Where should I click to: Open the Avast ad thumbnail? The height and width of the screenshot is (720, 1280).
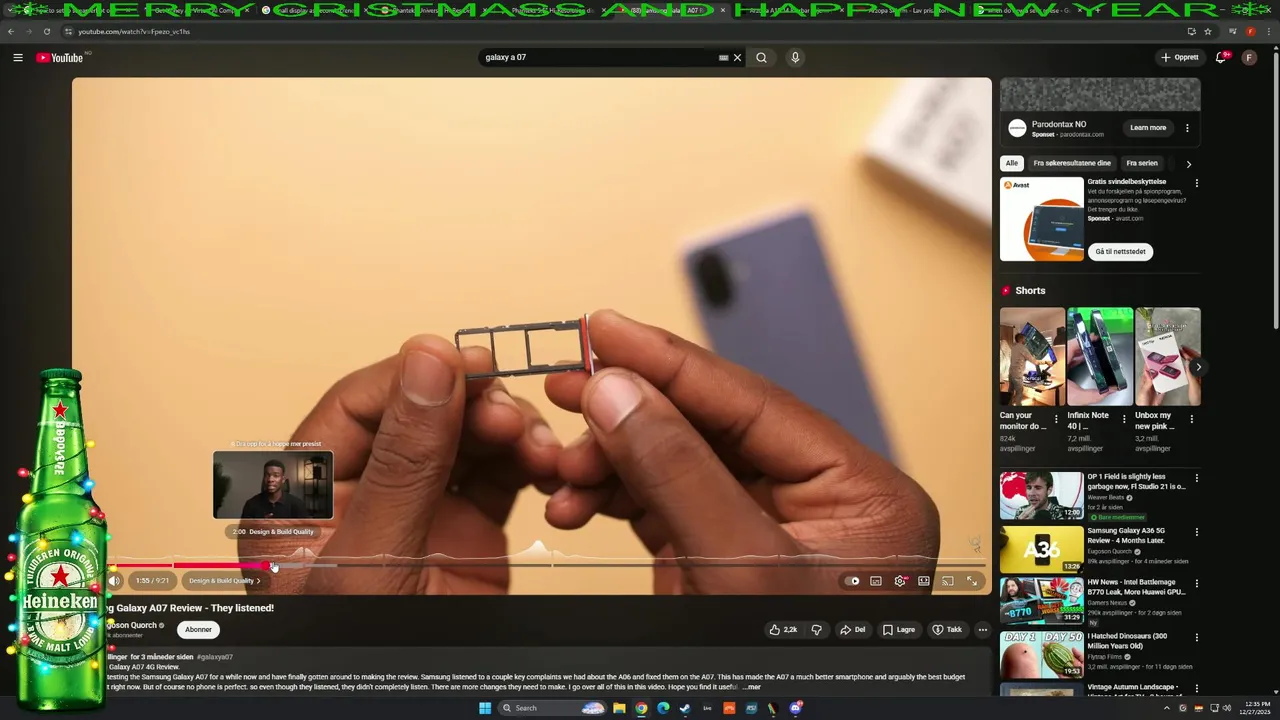(1042, 219)
